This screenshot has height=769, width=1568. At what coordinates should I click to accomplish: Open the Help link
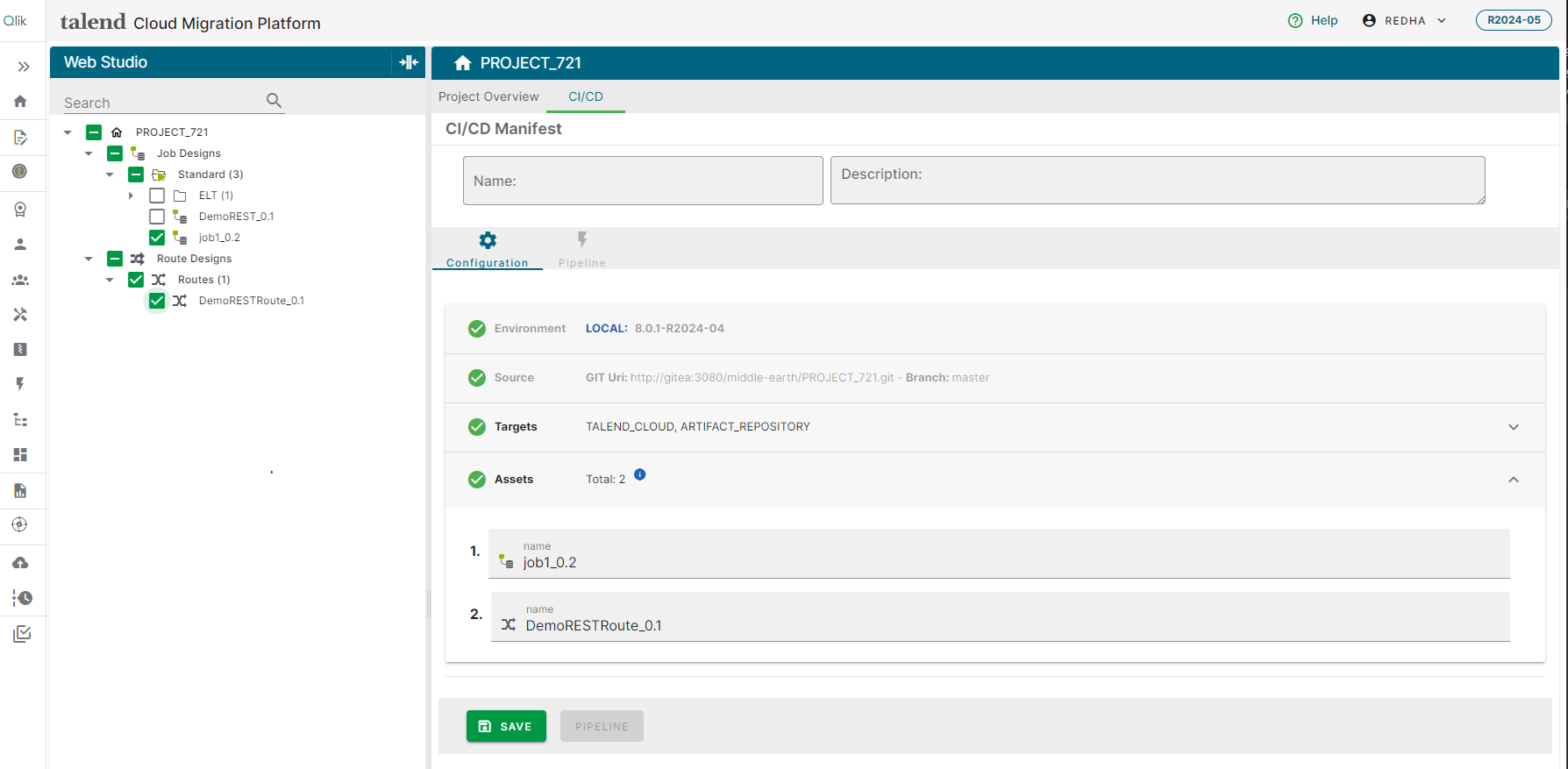point(1324,20)
